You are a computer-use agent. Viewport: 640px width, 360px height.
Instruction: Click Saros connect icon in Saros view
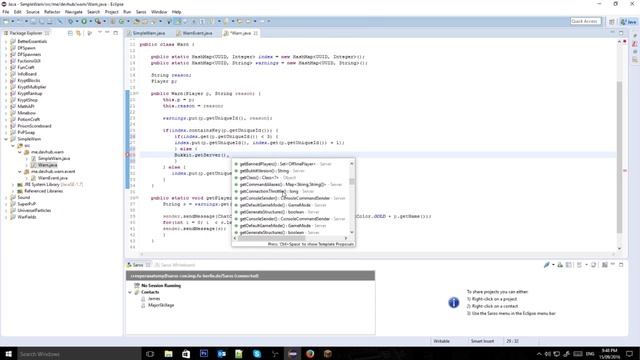pyautogui.click(x=547, y=265)
